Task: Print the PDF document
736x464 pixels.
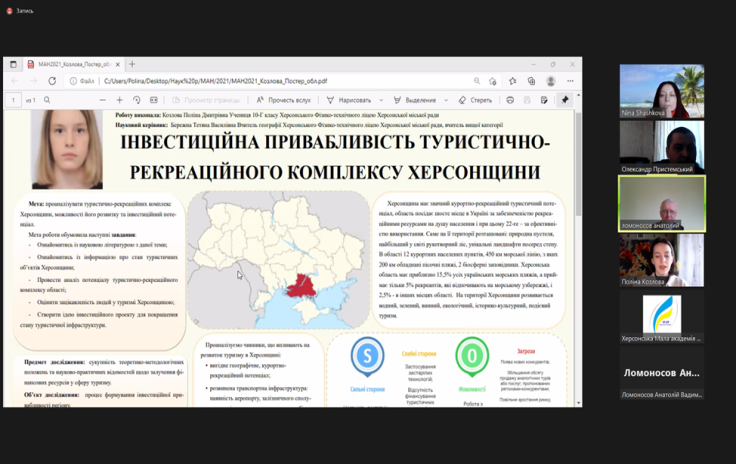Action: 510,100
